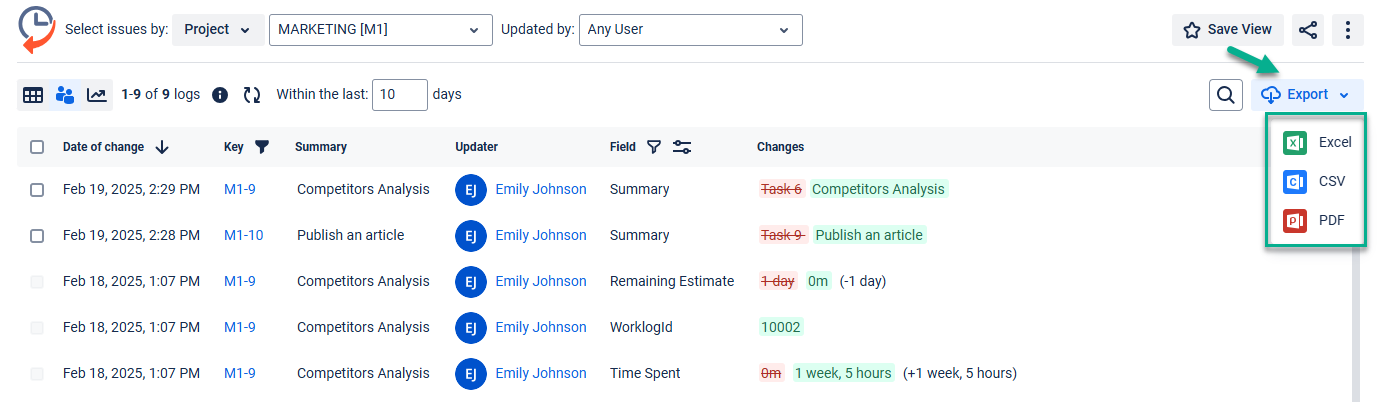
Task: Open the three-dot more options menu
Action: (x=1348, y=30)
